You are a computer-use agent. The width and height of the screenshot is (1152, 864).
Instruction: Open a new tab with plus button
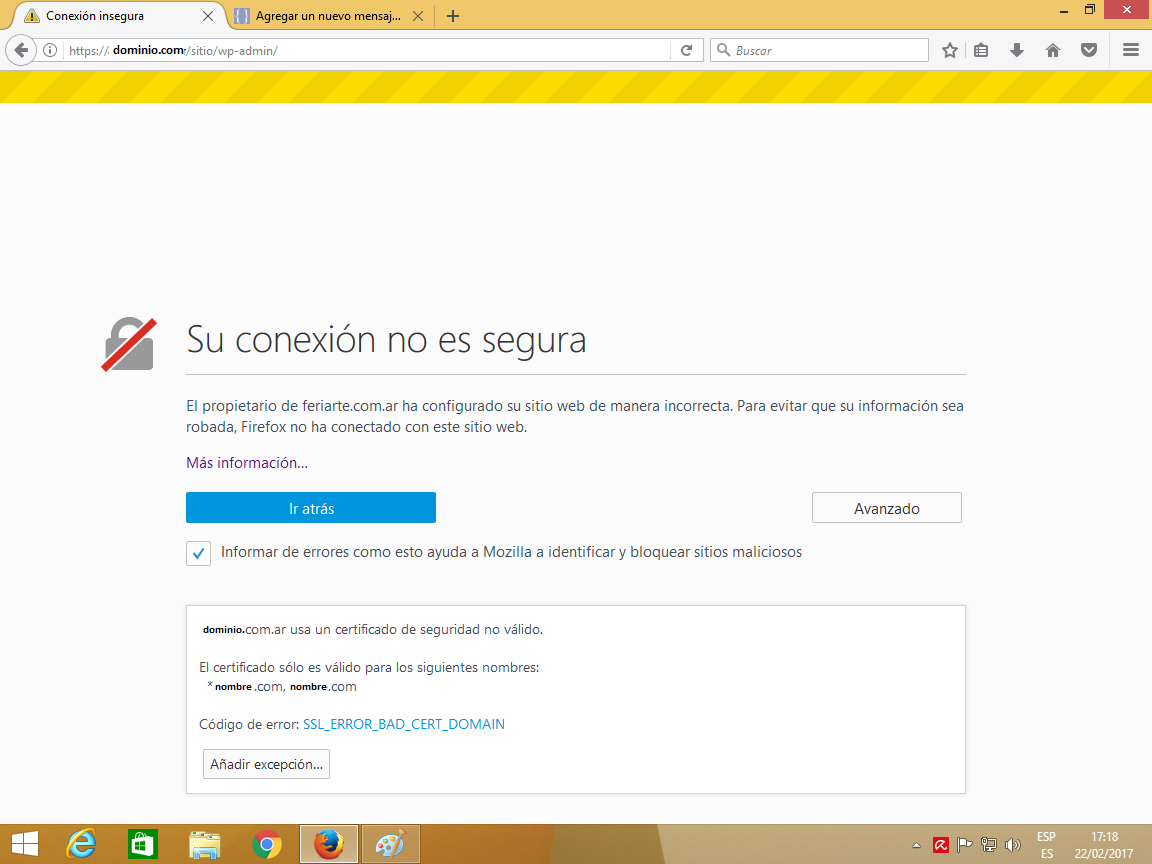pyautogui.click(x=453, y=15)
